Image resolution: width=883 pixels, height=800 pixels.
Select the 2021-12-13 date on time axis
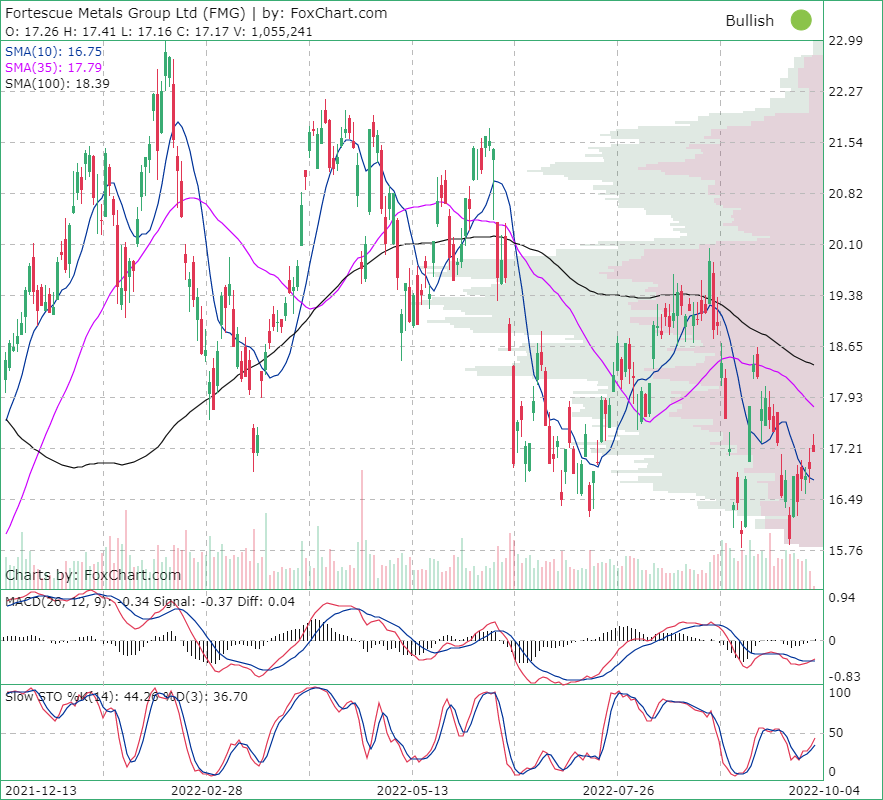pyautogui.click(x=41, y=789)
